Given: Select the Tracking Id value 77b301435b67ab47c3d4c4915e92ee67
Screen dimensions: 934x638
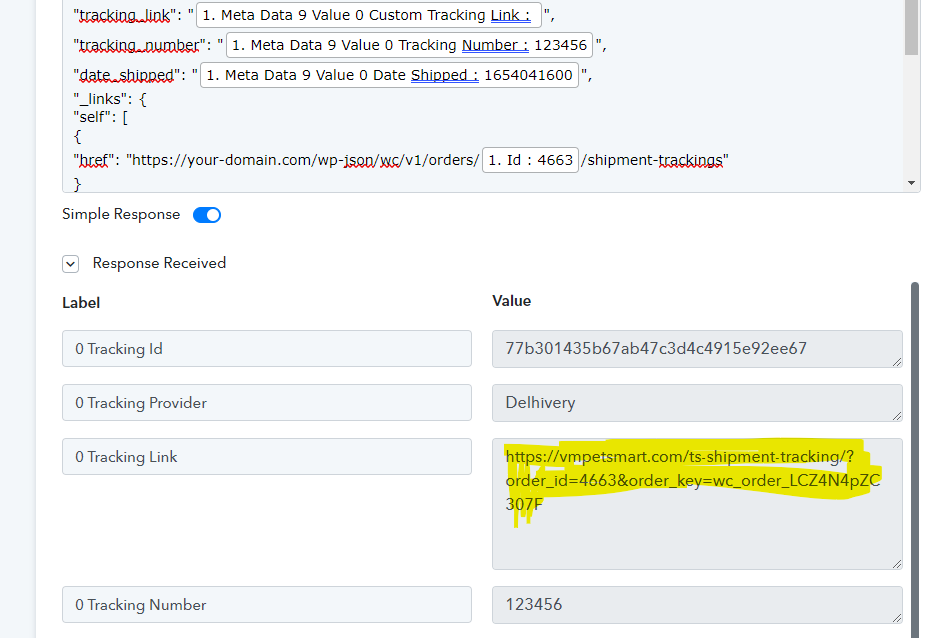Looking at the screenshot, I should coord(697,348).
